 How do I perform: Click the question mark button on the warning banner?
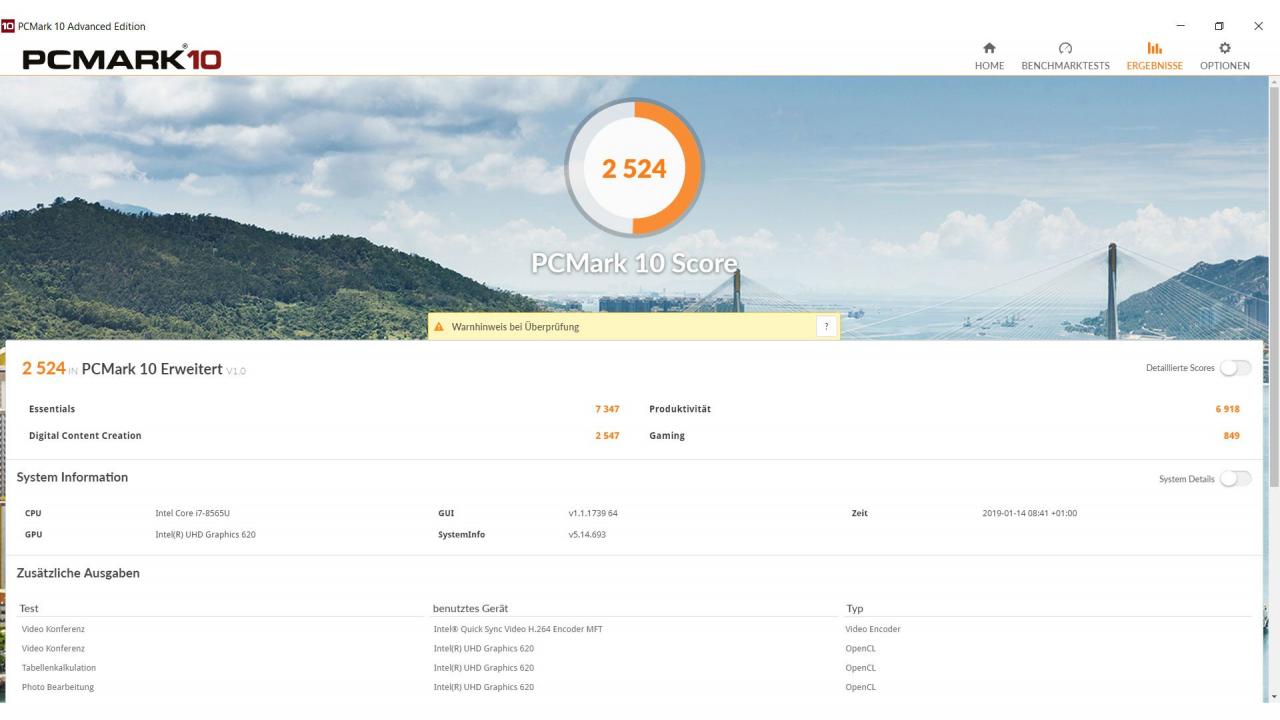pyautogui.click(x=826, y=326)
